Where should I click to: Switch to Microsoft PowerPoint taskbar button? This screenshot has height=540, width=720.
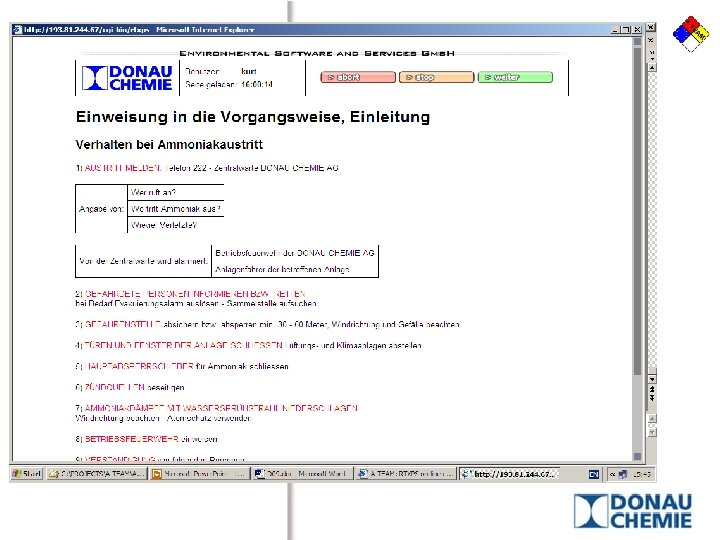click(x=200, y=473)
